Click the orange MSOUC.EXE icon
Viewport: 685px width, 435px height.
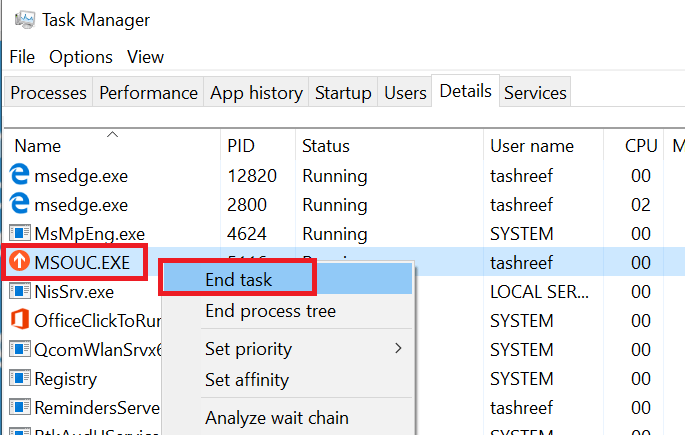click(20, 261)
